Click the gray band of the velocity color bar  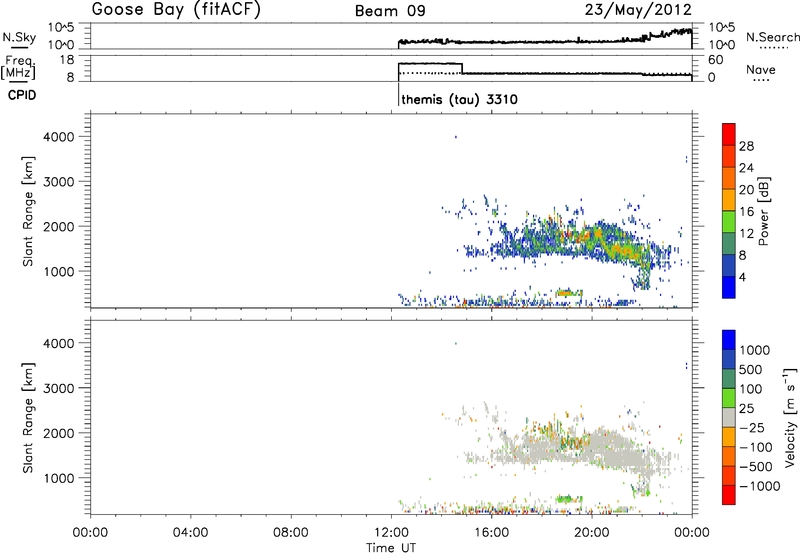729,417
